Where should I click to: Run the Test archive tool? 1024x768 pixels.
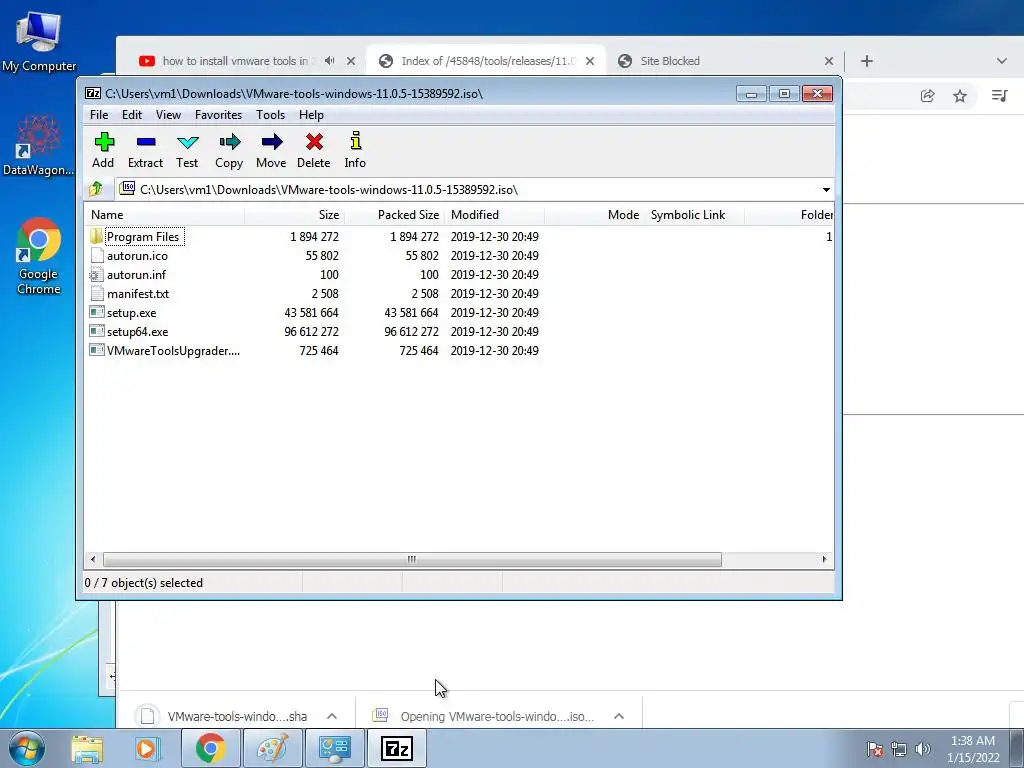[x=187, y=142]
